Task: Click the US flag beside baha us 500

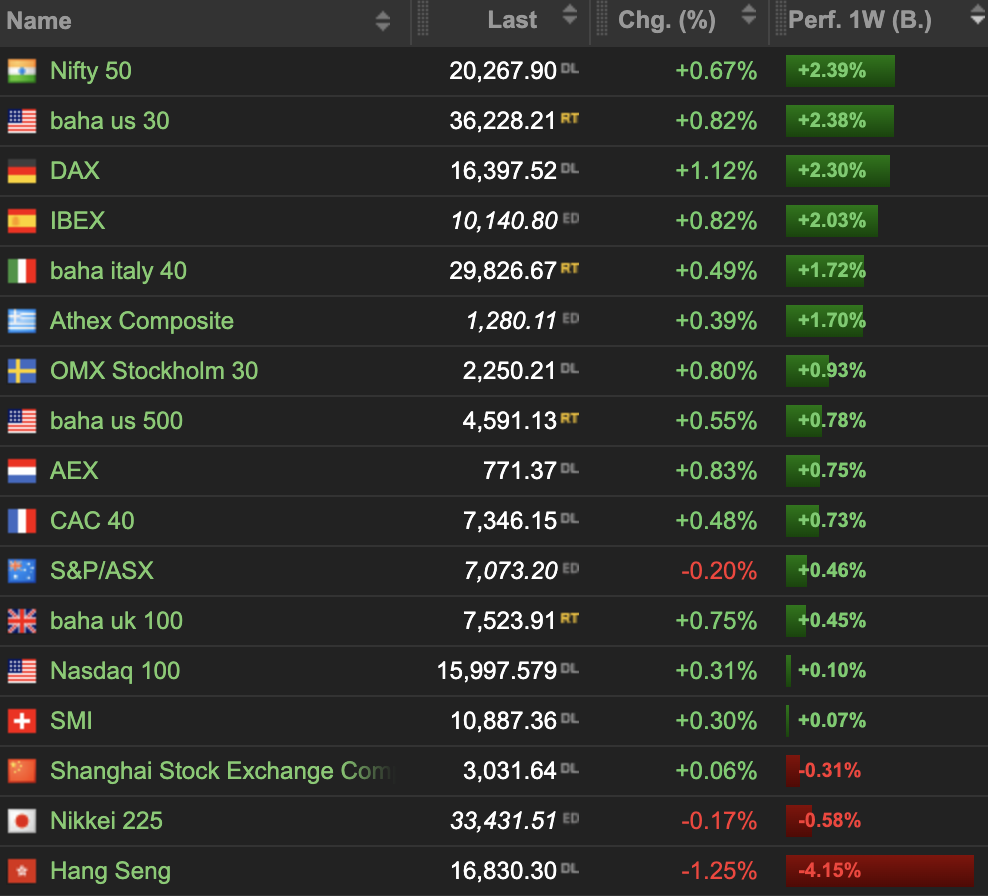Action: pos(22,421)
